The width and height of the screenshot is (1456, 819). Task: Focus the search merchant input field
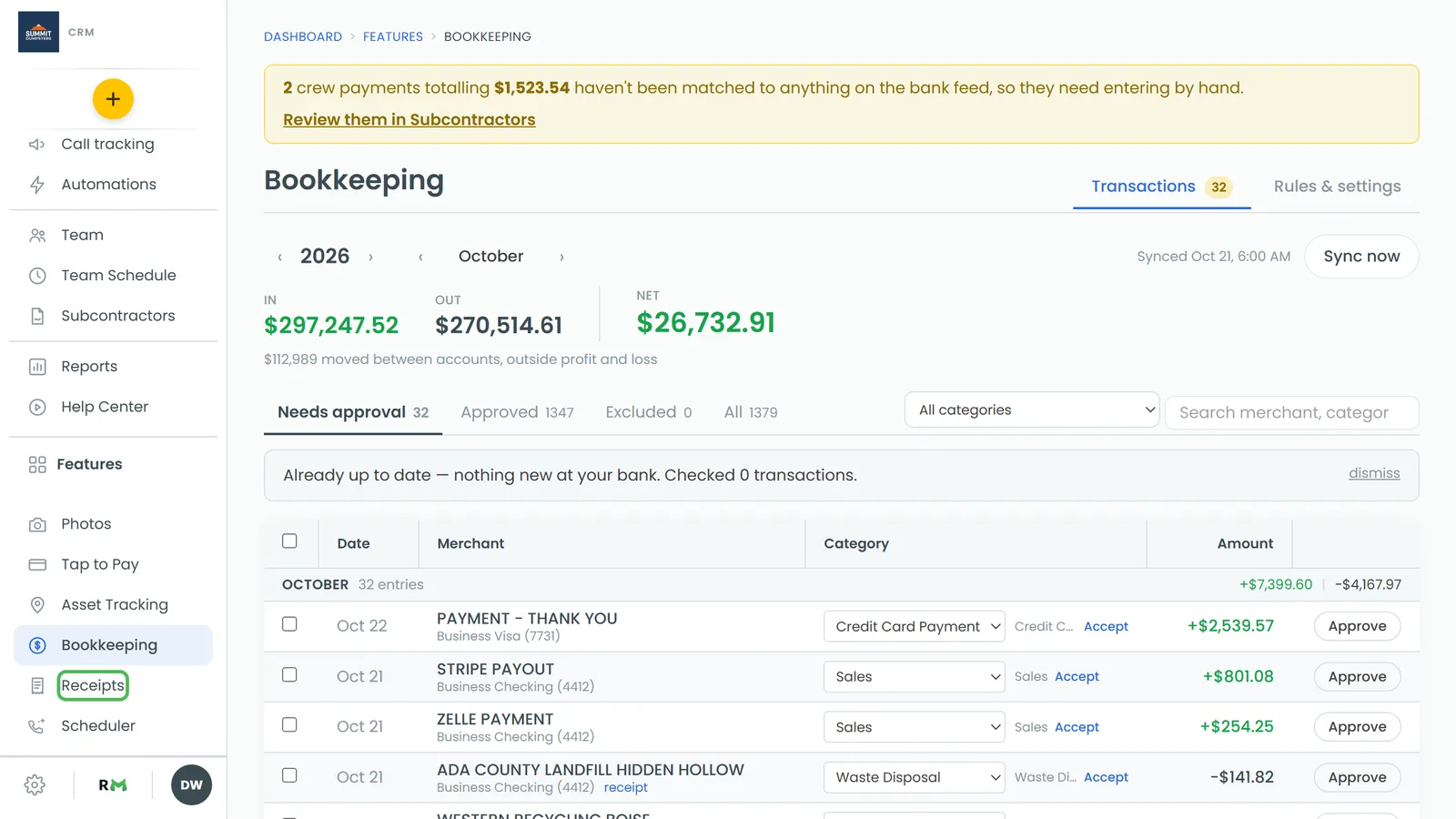coord(1291,412)
